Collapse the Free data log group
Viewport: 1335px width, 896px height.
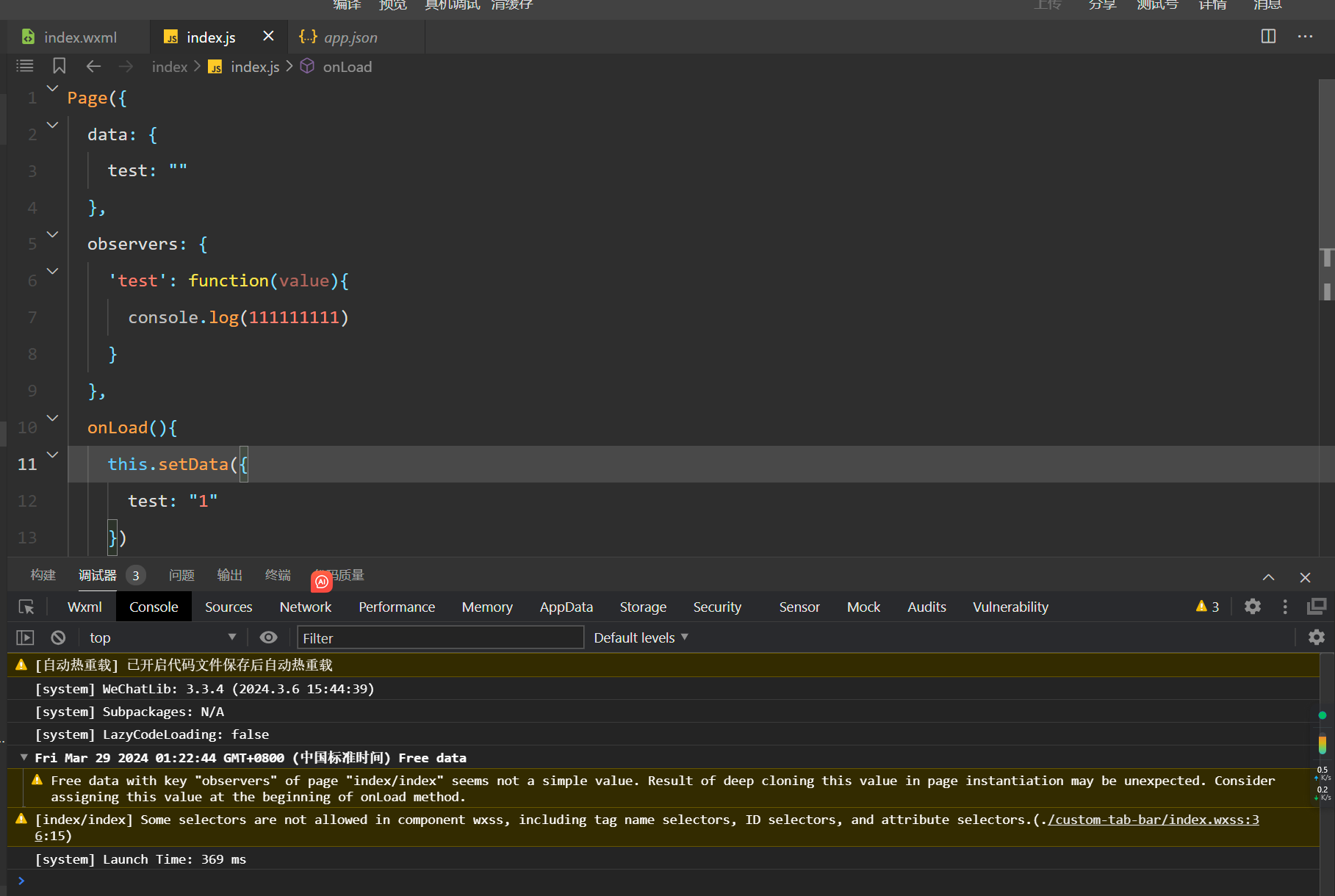pos(24,757)
